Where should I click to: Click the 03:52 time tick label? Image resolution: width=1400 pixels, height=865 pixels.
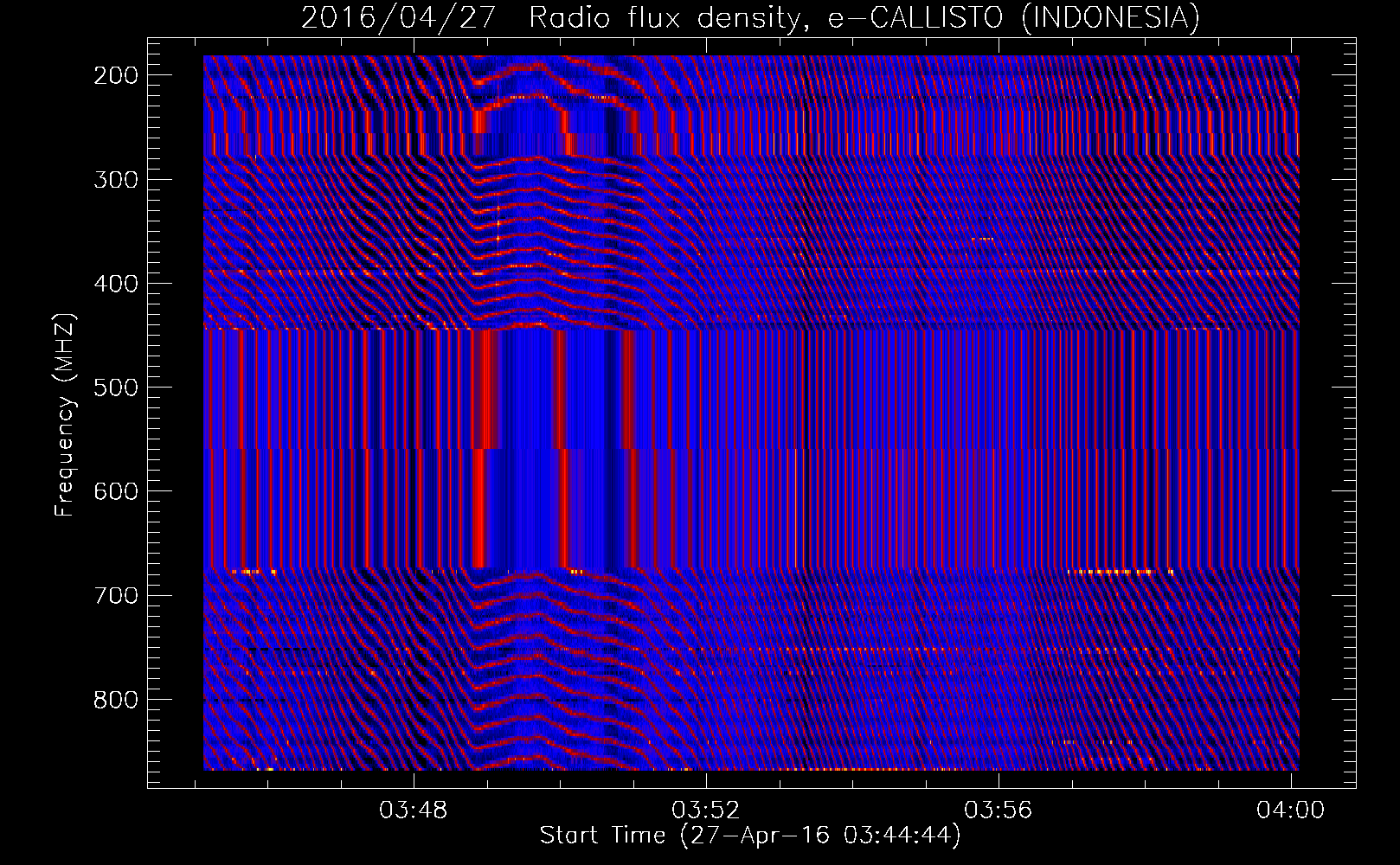coord(707,811)
